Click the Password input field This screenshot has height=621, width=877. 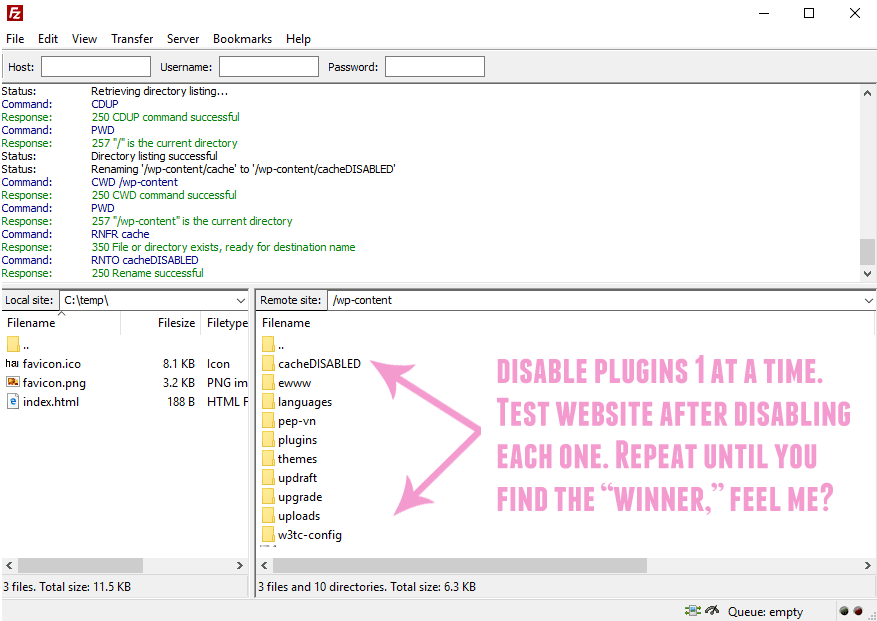click(435, 67)
